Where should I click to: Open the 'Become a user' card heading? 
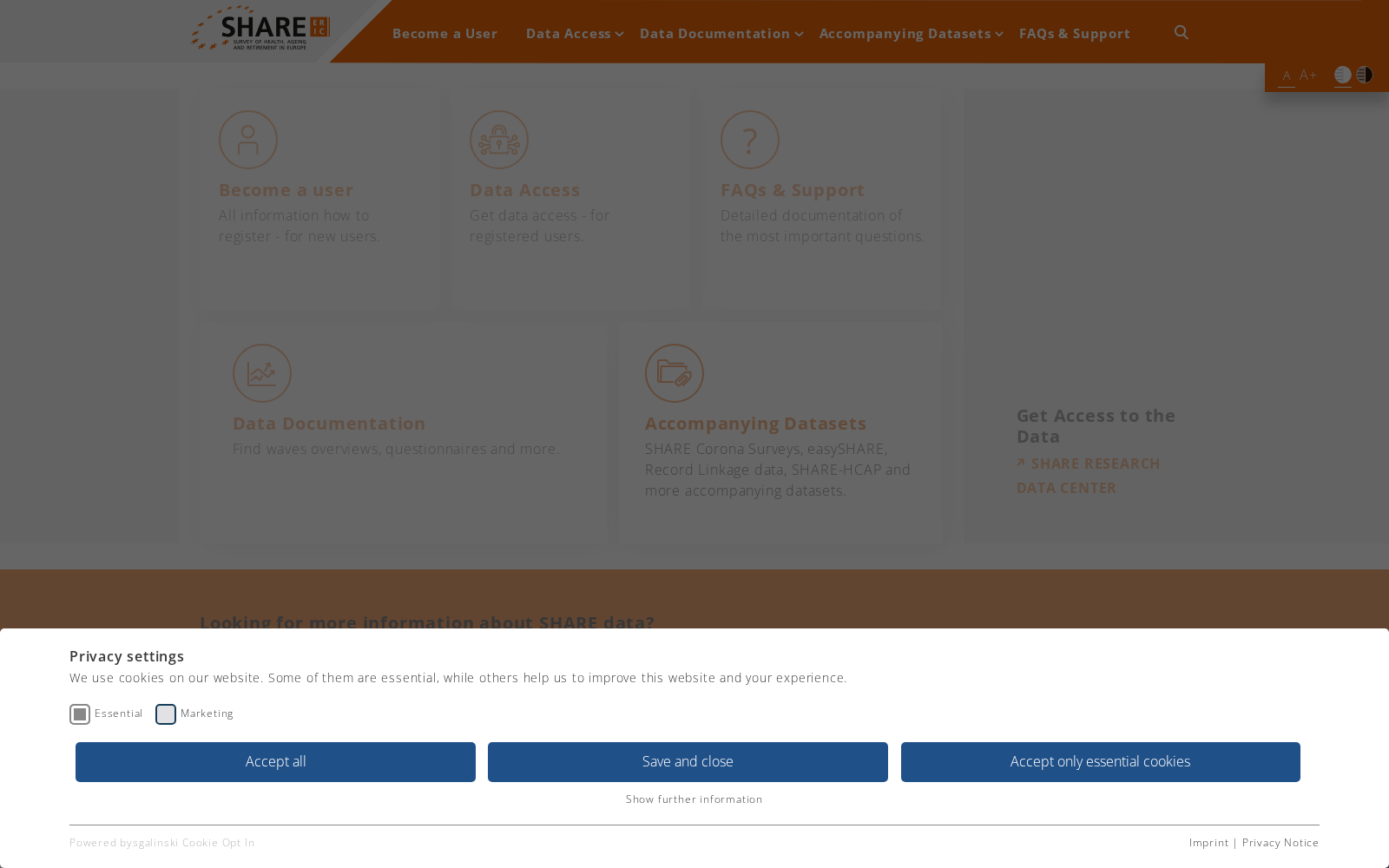[x=286, y=190]
